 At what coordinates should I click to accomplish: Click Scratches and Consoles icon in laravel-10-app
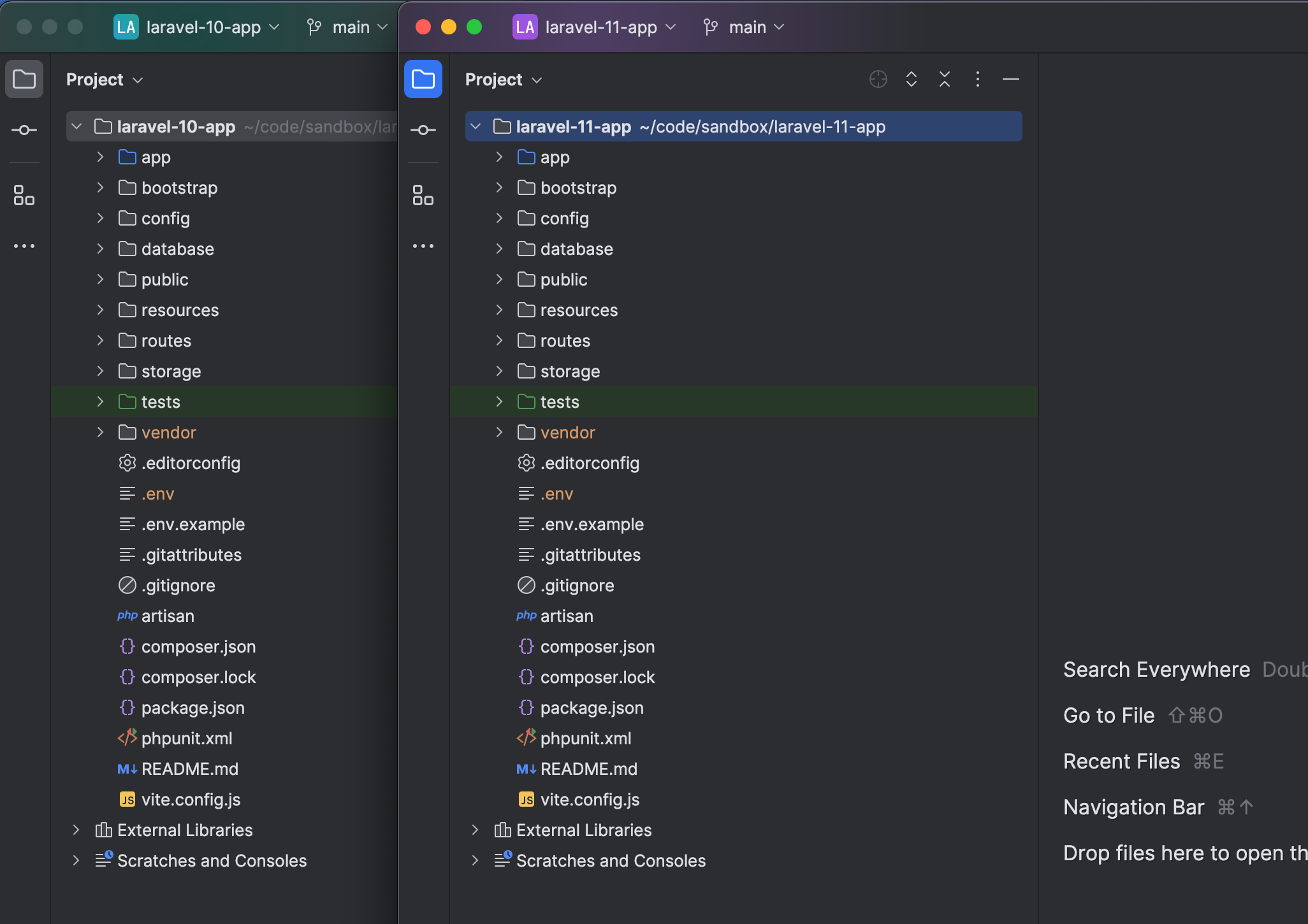click(x=105, y=859)
